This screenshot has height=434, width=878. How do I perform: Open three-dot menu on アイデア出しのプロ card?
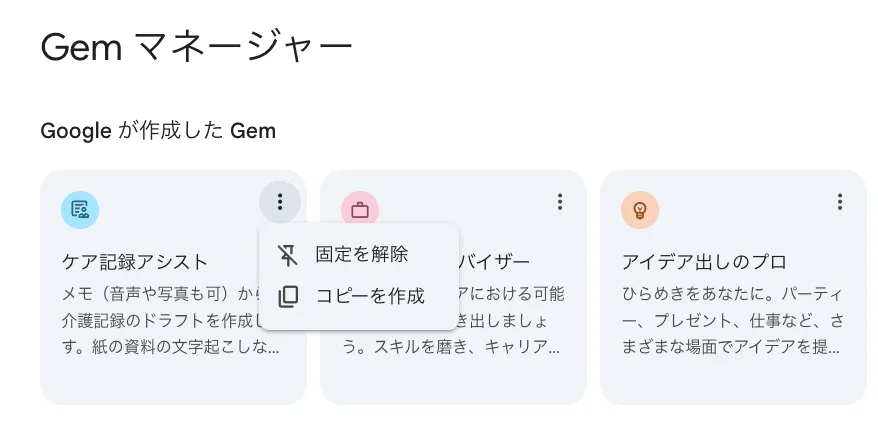point(840,202)
